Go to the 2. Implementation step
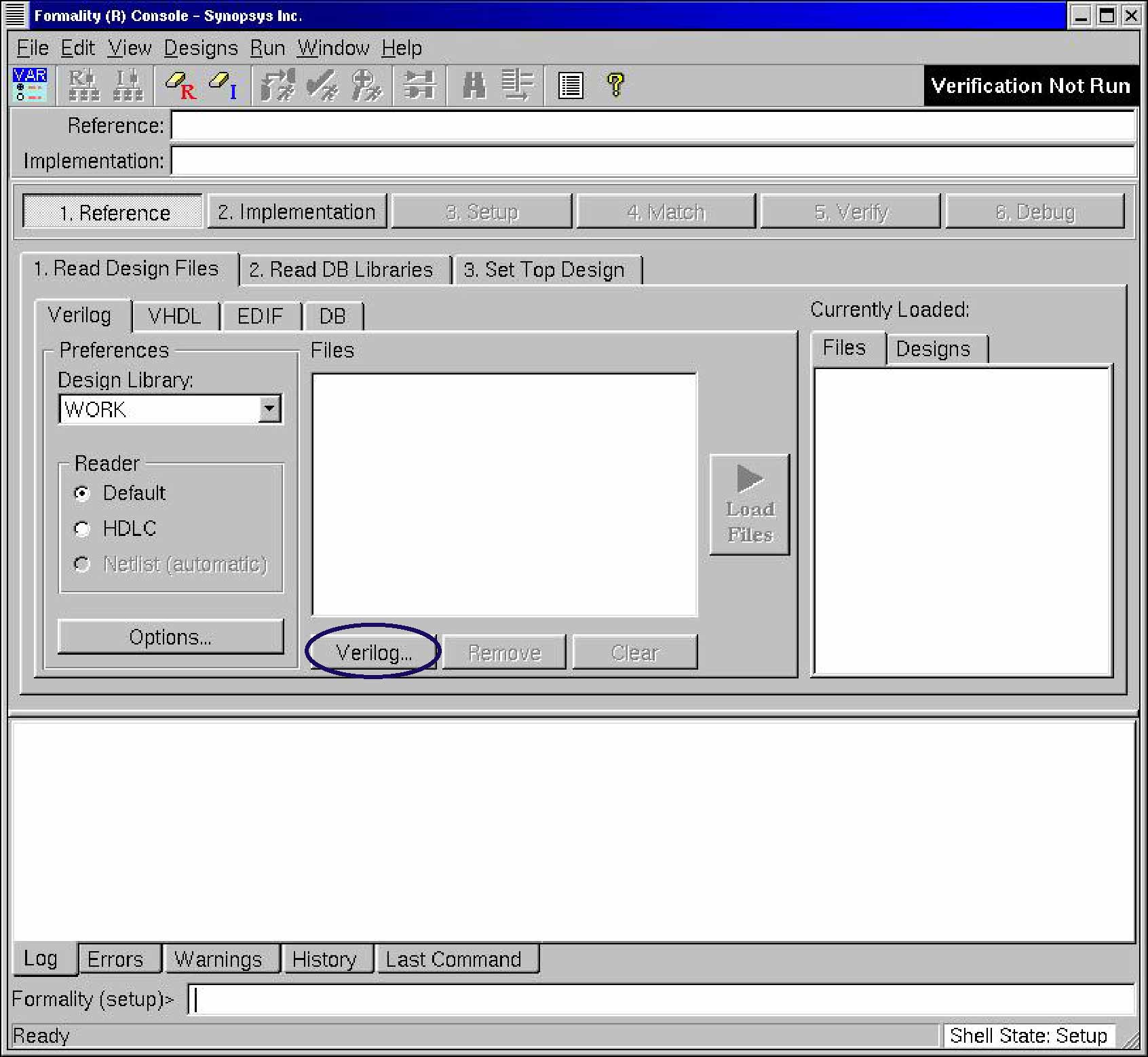 [x=297, y=212]
